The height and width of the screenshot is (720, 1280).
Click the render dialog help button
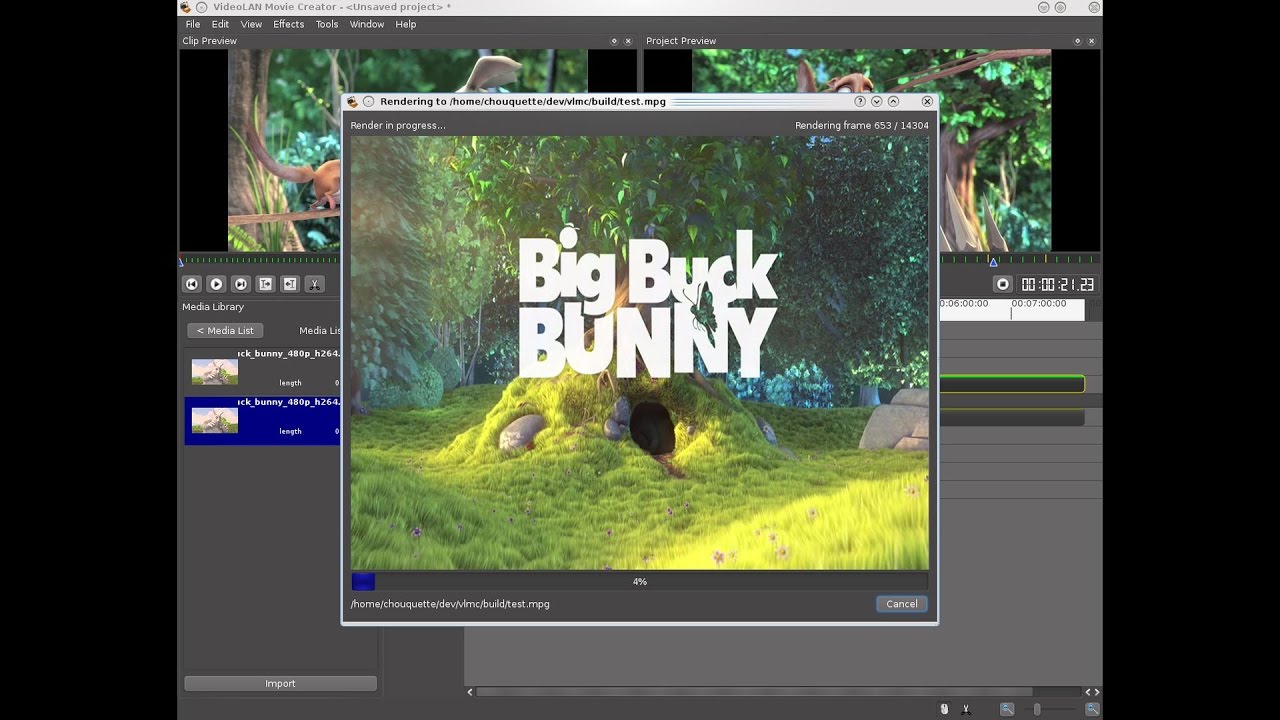(x=860, y=101)
